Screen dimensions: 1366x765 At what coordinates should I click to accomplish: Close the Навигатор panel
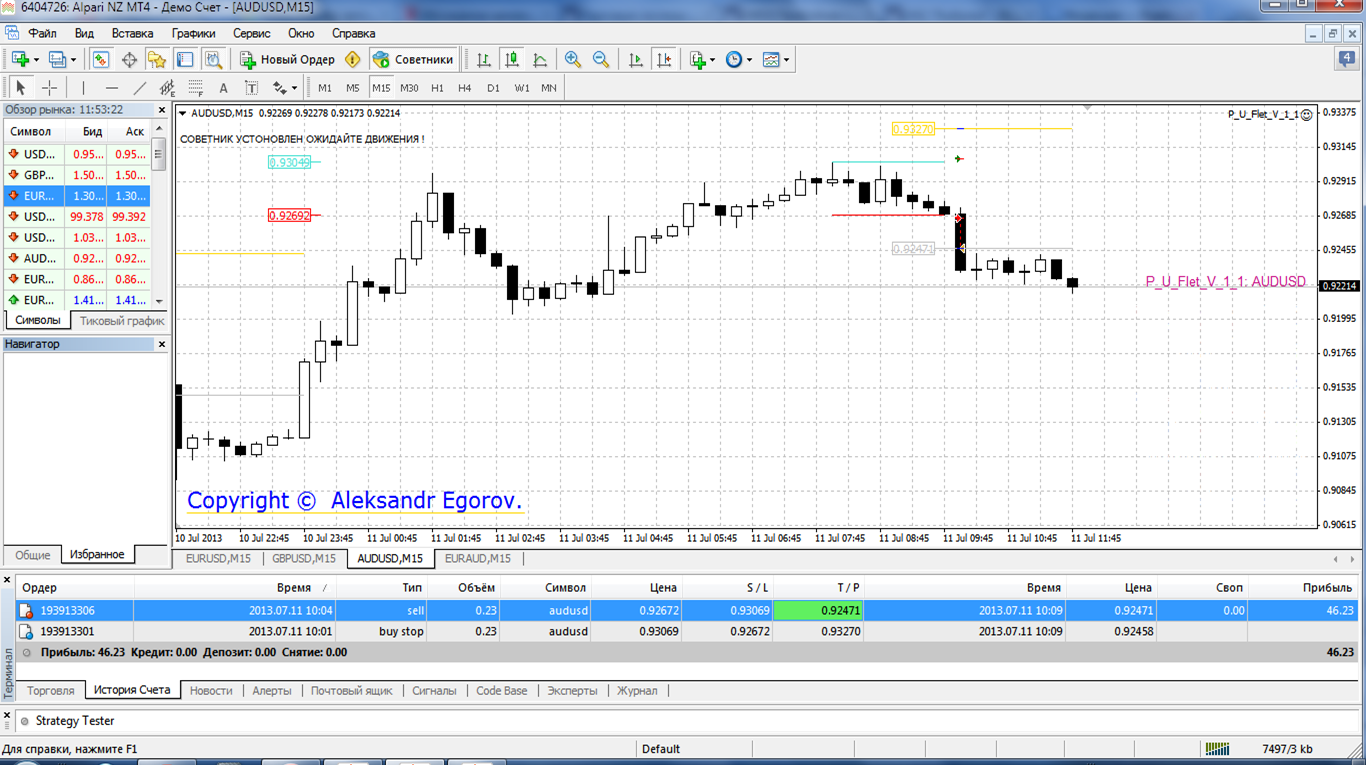point(162,344)
